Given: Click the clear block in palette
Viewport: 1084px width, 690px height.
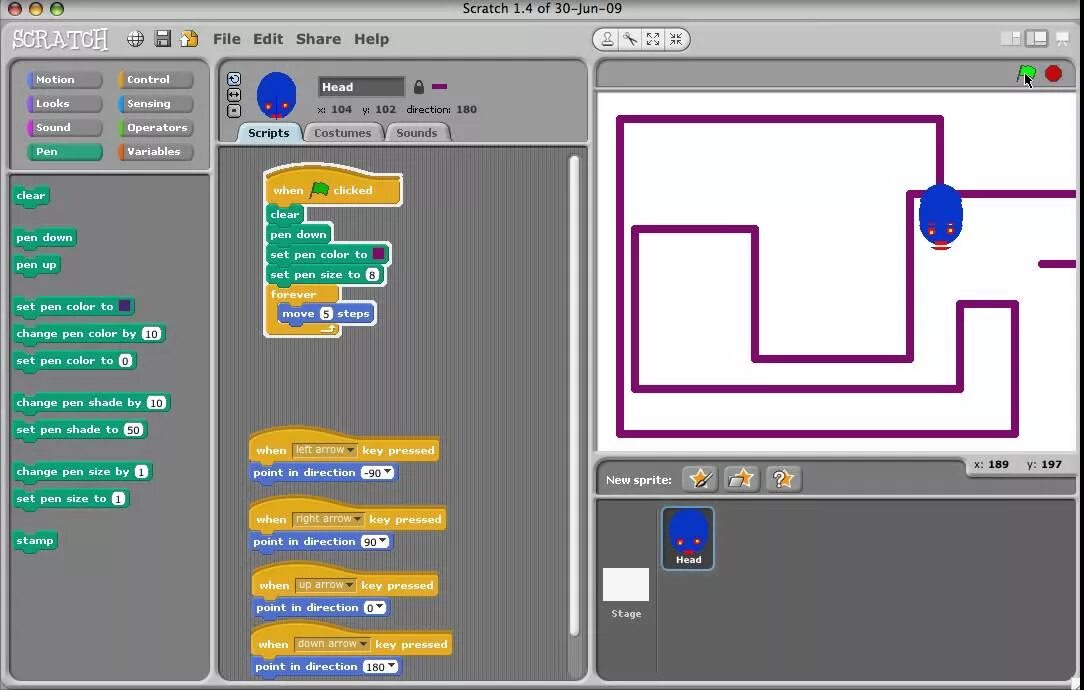Looking at the screenshot, I should [x=31, y=196].
